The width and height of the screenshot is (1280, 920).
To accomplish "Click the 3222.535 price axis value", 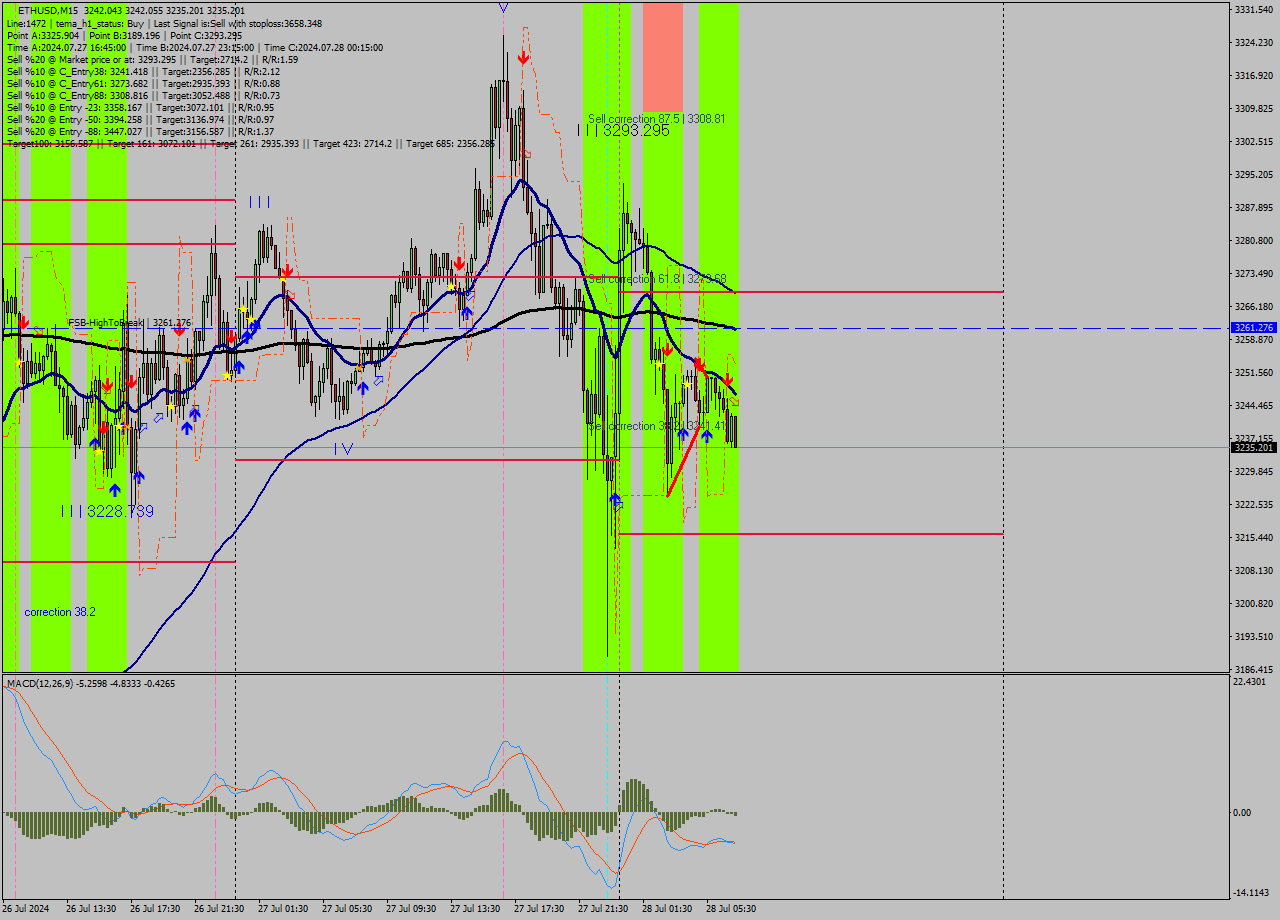I will tap(1253, 504).
